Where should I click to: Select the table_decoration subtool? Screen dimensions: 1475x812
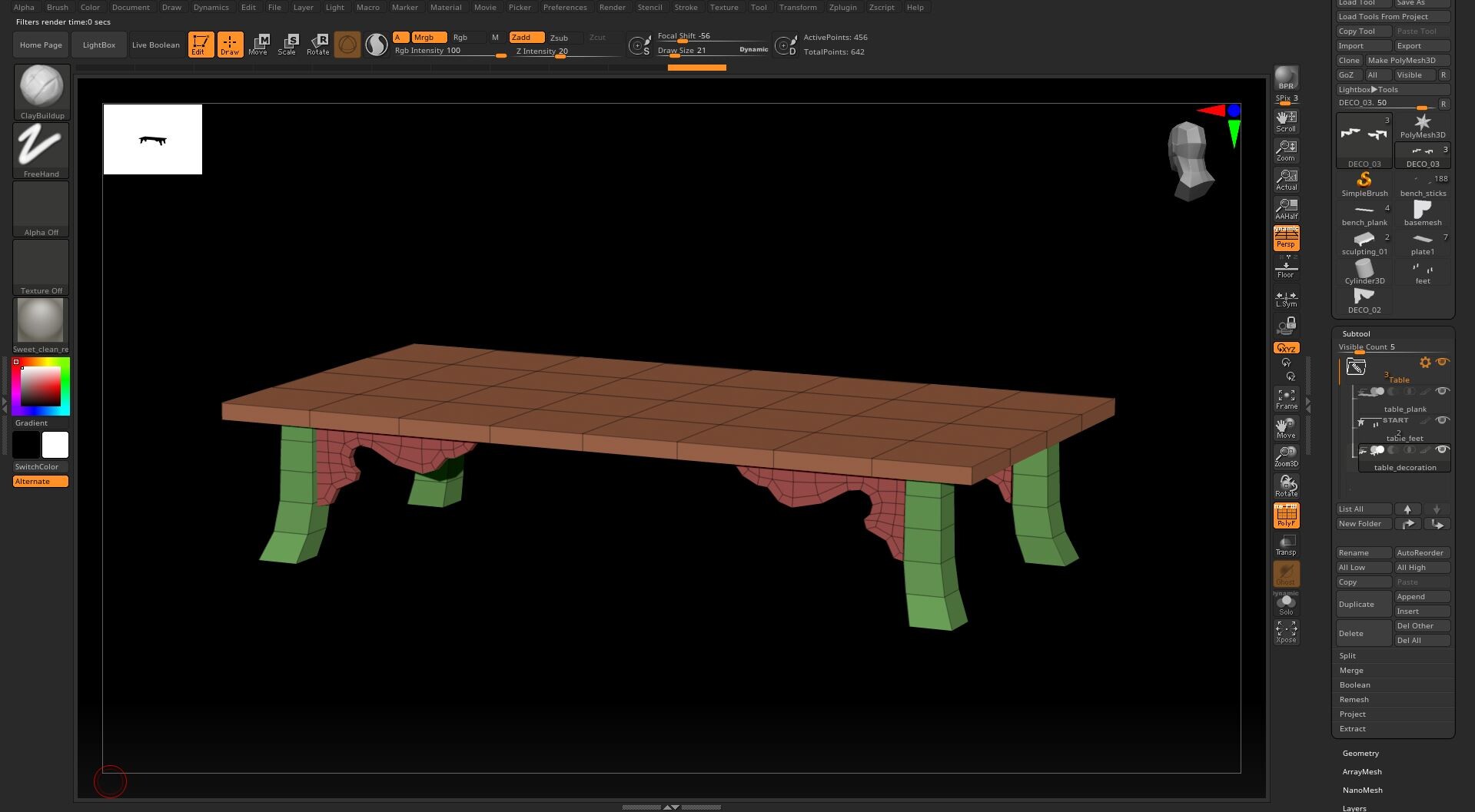click(1404, 466)
